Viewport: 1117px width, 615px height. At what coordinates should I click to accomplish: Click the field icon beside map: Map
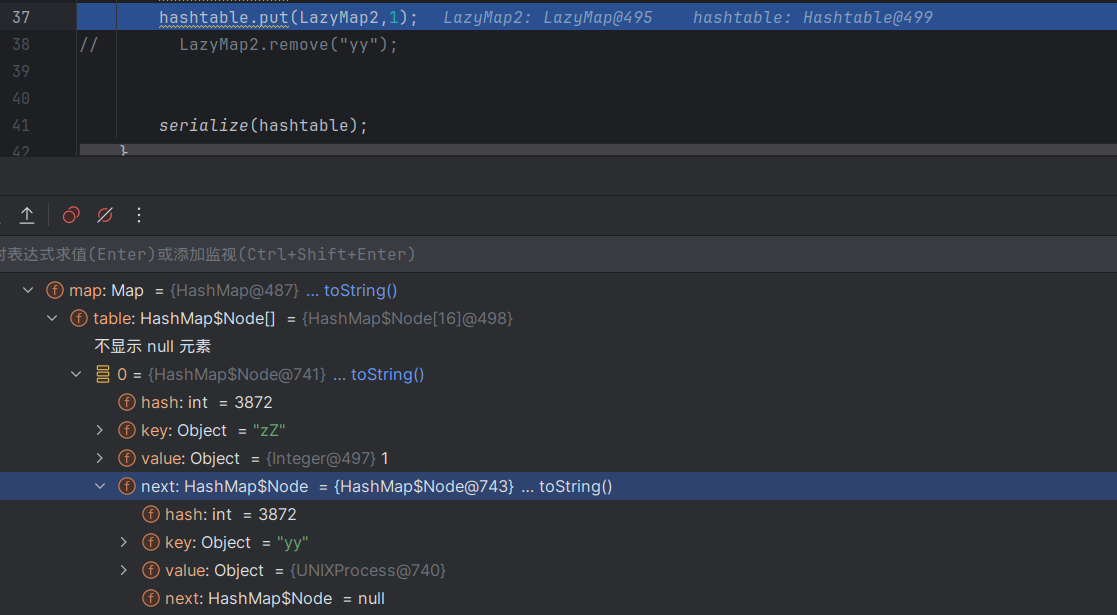pyautogui.click(x=55, y=290)
